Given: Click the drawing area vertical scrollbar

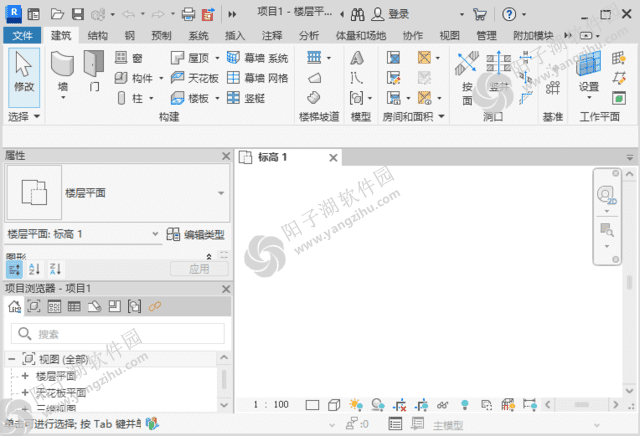Looking at the screenshot, I should coord(629,282).
